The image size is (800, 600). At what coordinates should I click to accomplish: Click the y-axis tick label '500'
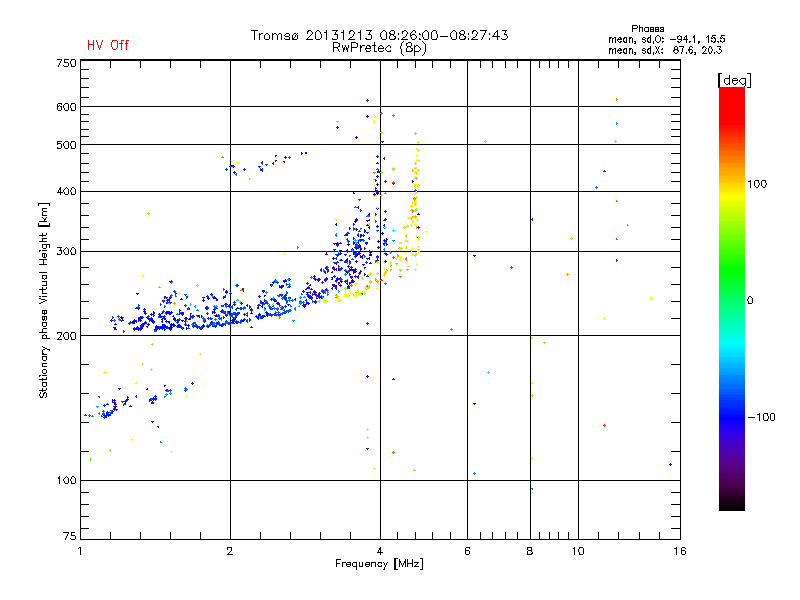[x=66, y=145]
